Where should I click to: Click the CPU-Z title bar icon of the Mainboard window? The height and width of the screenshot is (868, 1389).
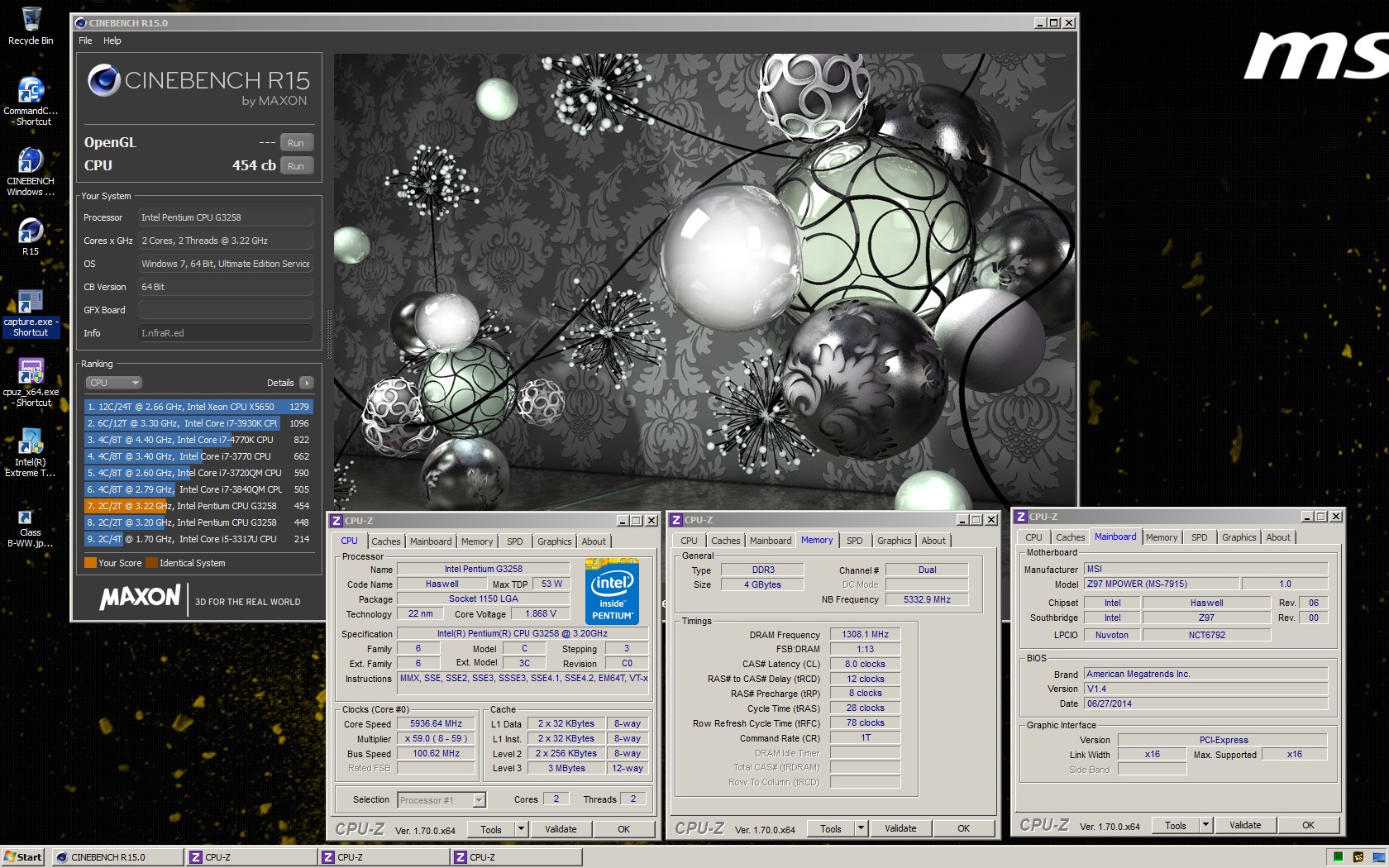[x=1021, y=517]
